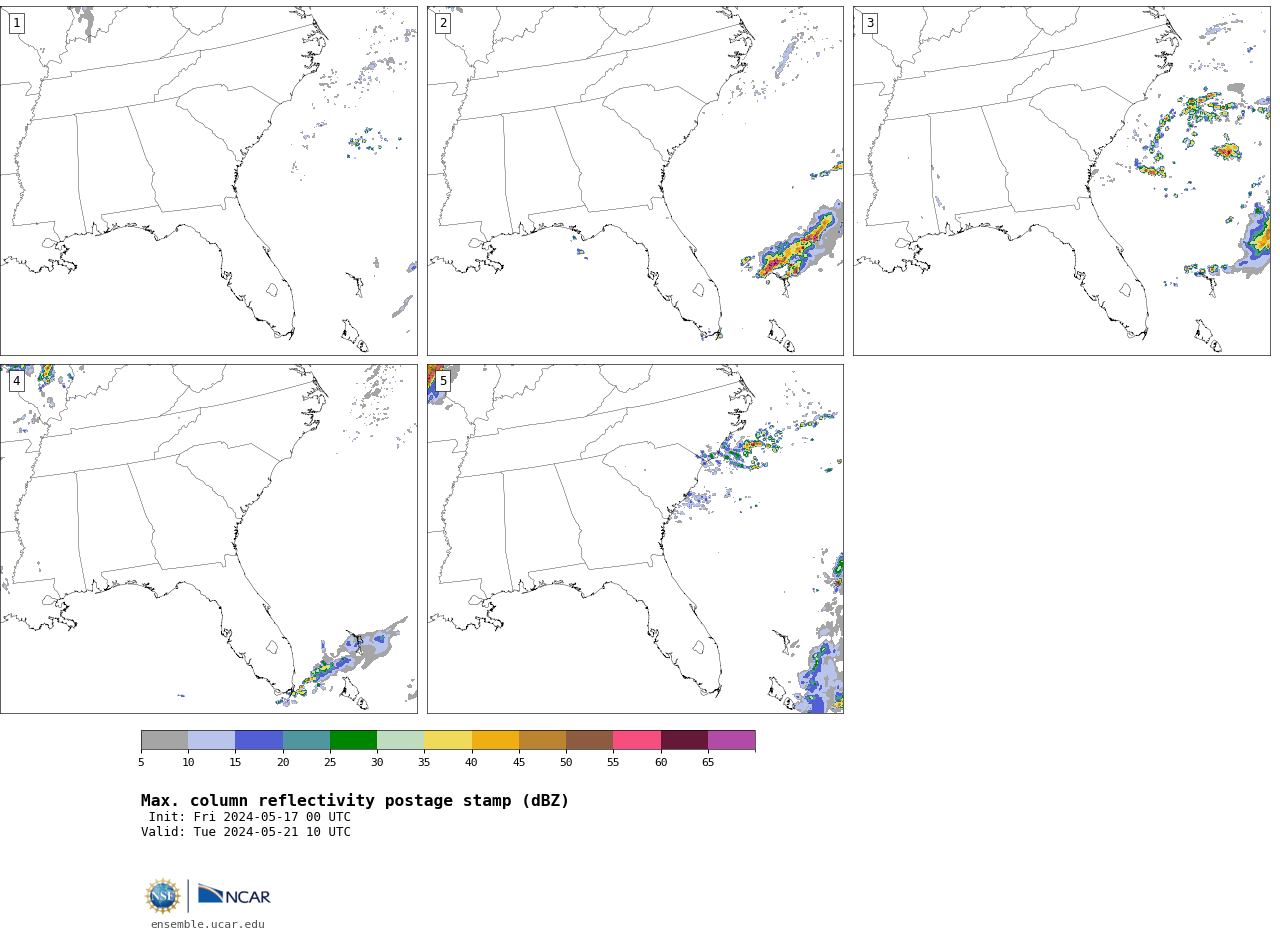
Task: Click the ensemble.ucar.edu text
Action: 208,925
